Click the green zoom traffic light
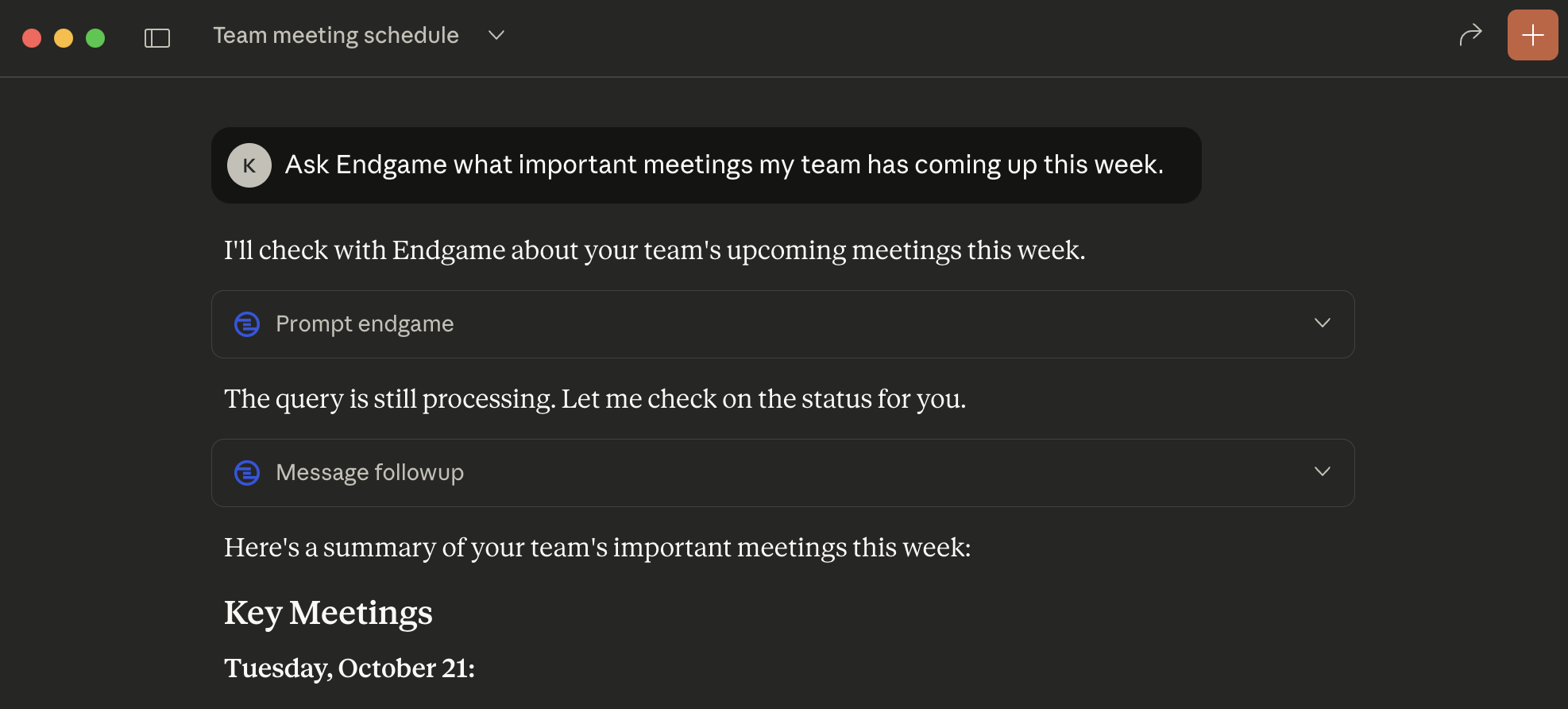 click(x=95, y=37)
